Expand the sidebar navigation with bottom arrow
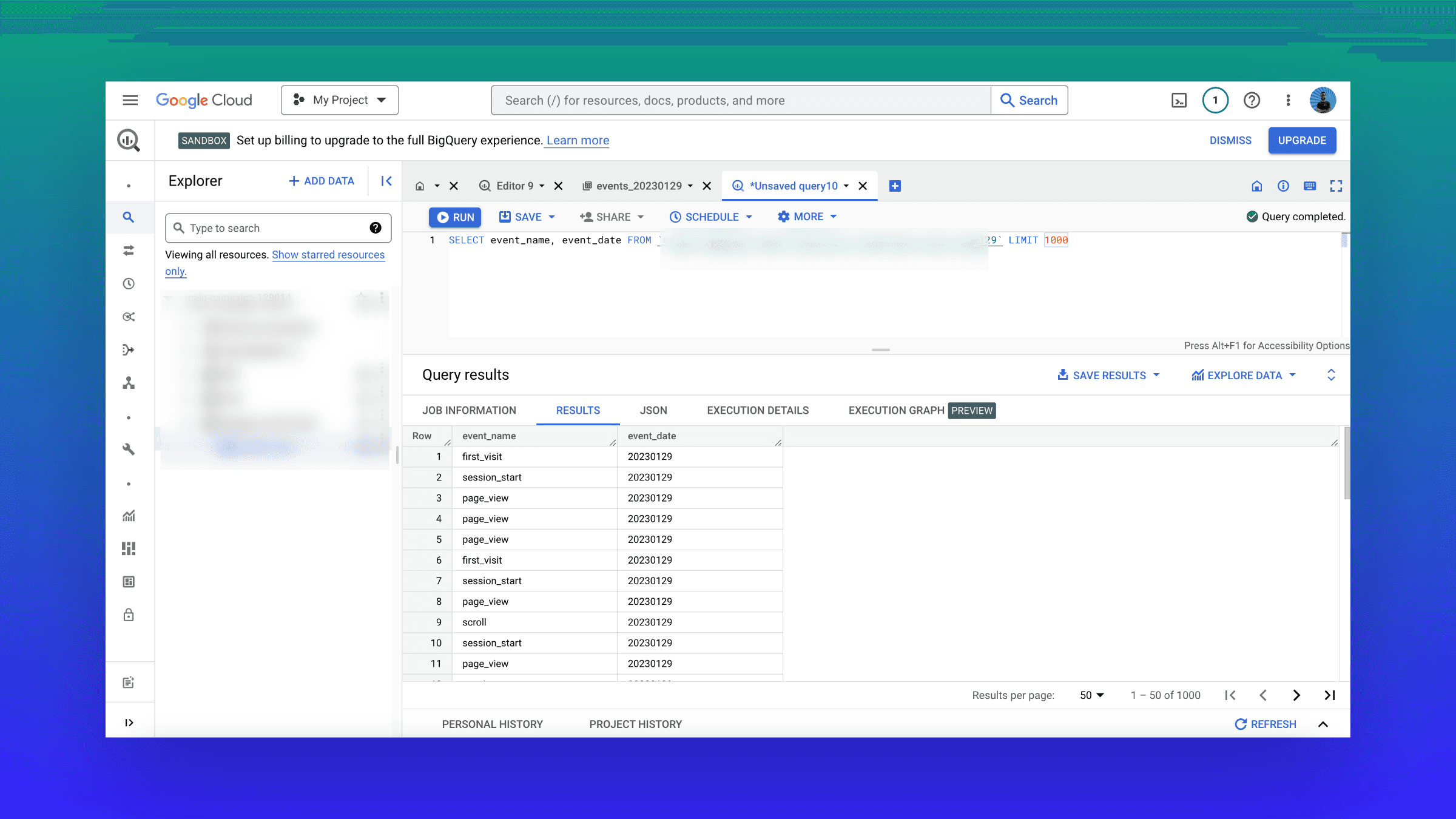Screen dimensions: 1456x819 coord(129,723)
